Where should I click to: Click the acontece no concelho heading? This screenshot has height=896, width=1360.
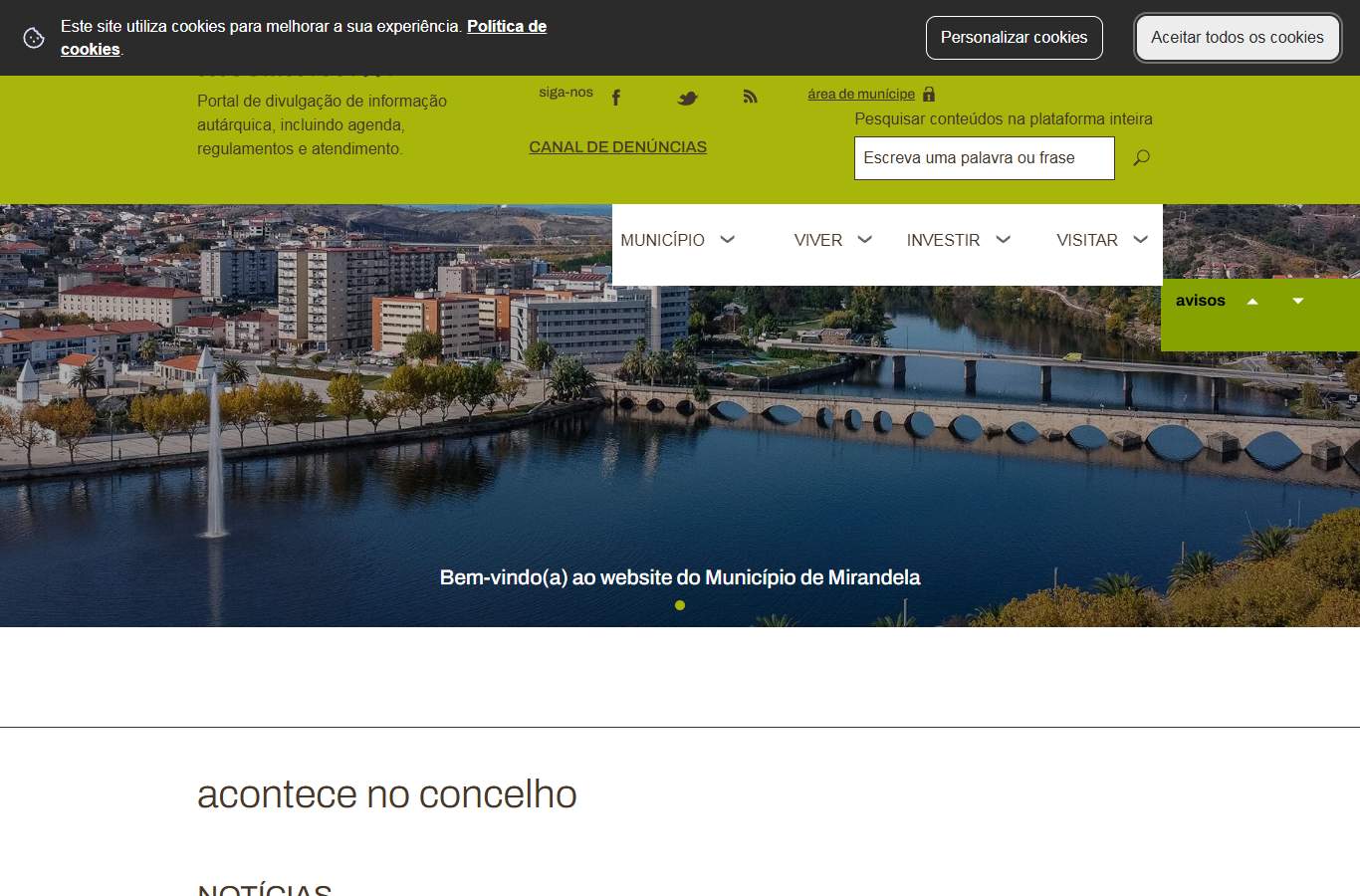tap(387, 794)
